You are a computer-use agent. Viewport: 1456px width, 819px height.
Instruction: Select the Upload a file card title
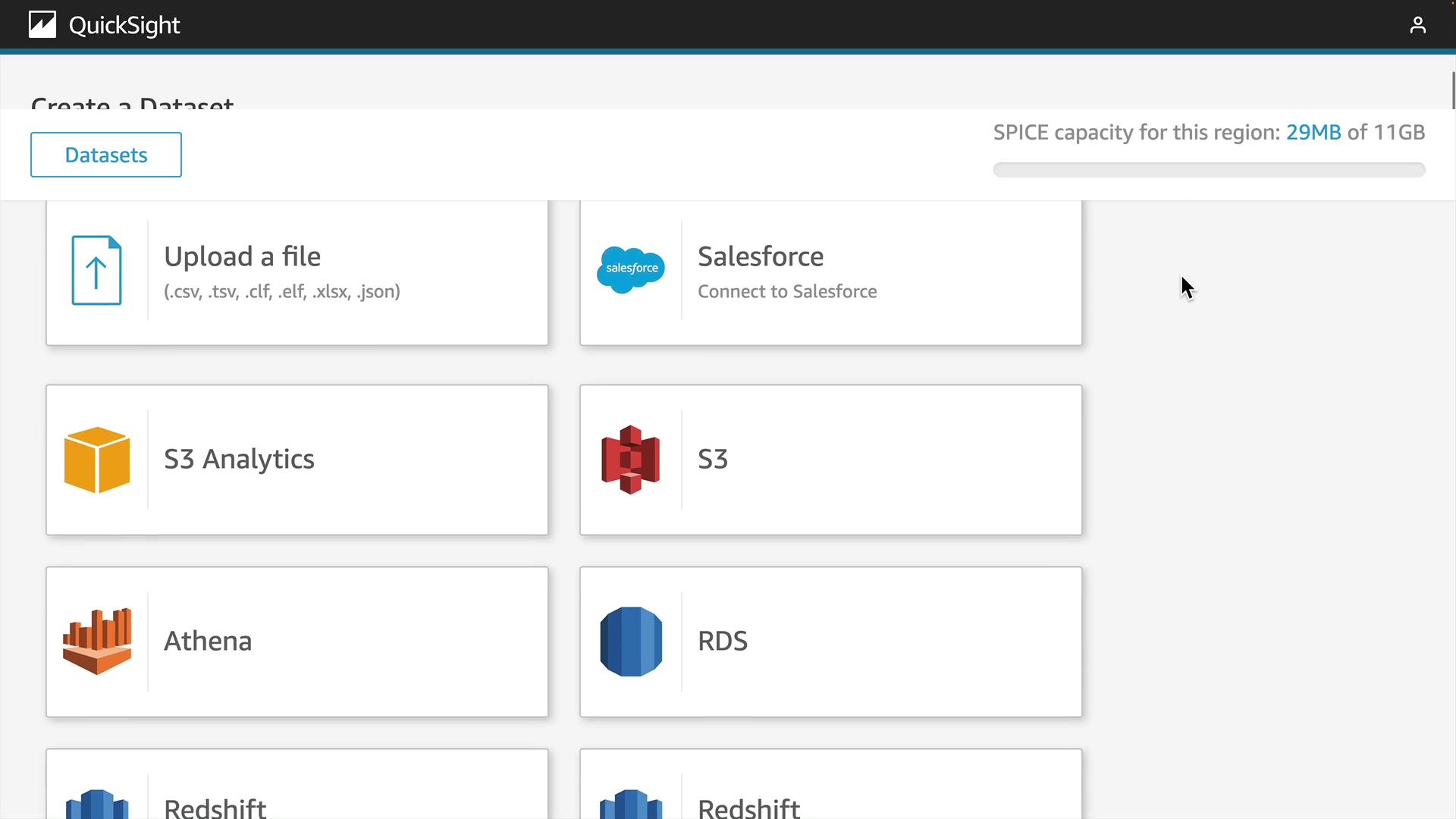[x=242, y=256]
